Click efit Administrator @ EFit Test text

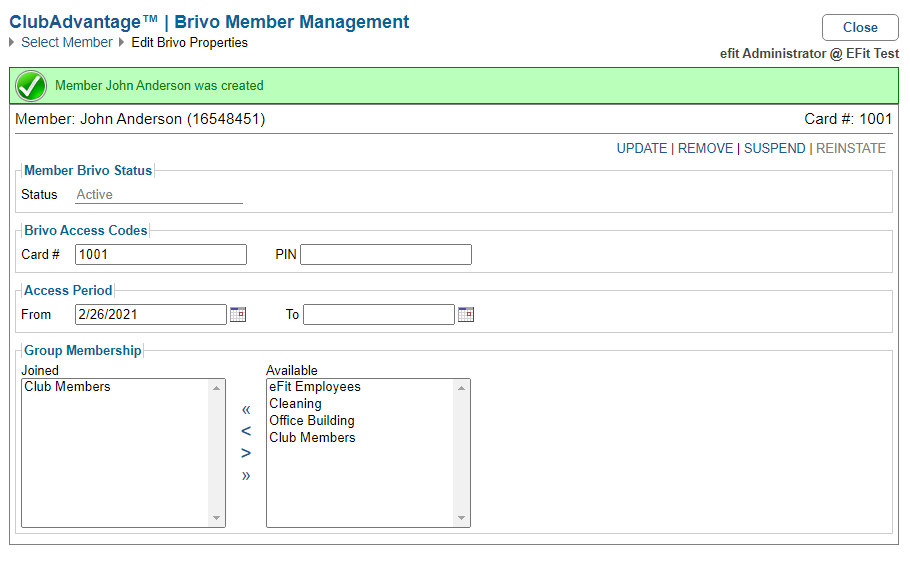point(810,53)
